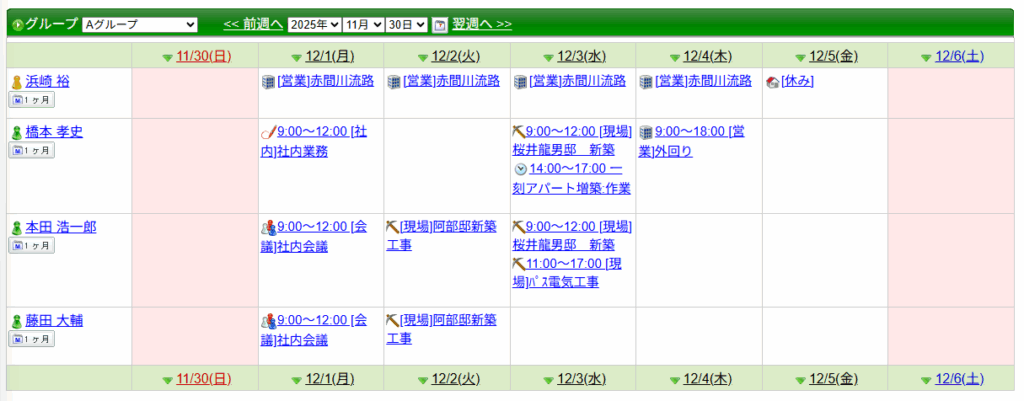
Task: Click the 1ヶ月 button under 橋本 孝史
Action: tap(32, 150)
